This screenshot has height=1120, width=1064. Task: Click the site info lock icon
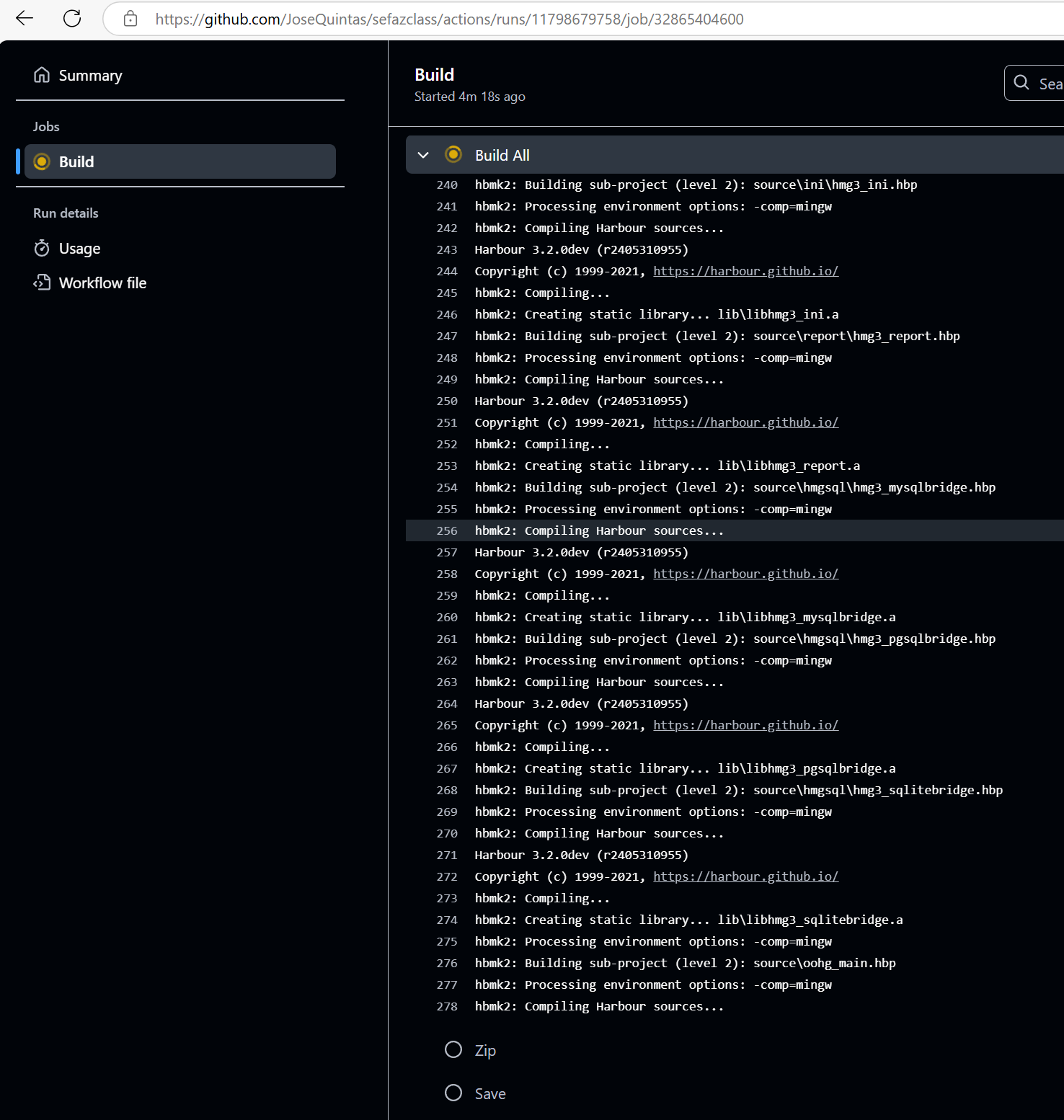pyautogui.click(x=130, y=19)
